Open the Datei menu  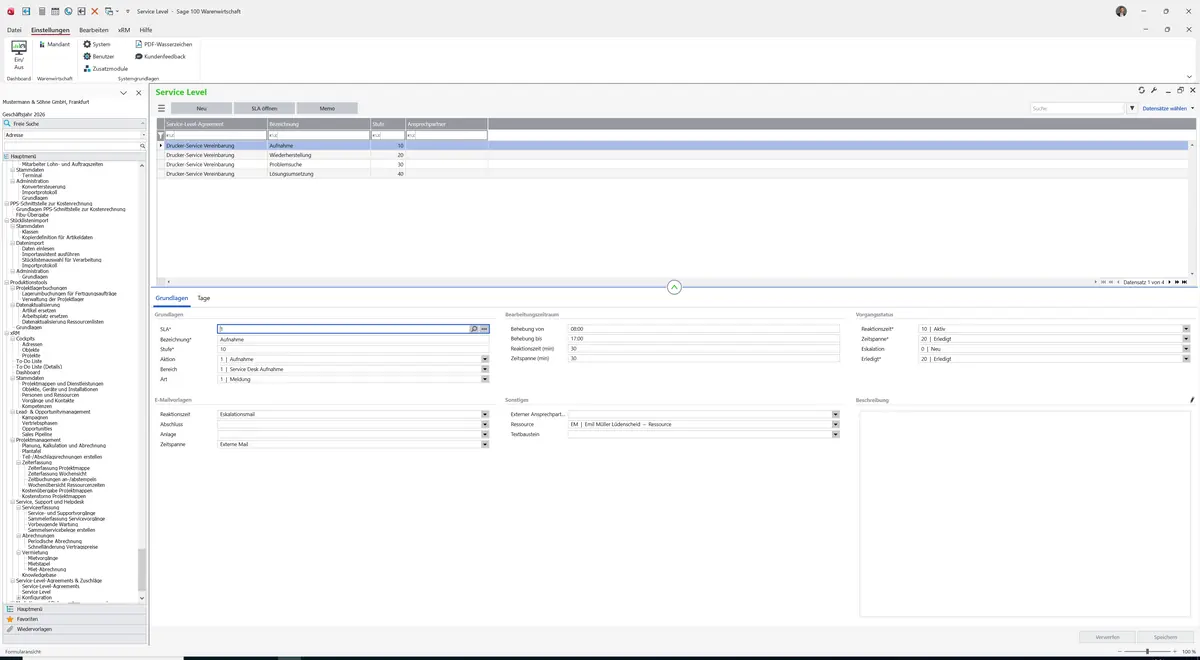pyautogui.click(x=14, y=30)
